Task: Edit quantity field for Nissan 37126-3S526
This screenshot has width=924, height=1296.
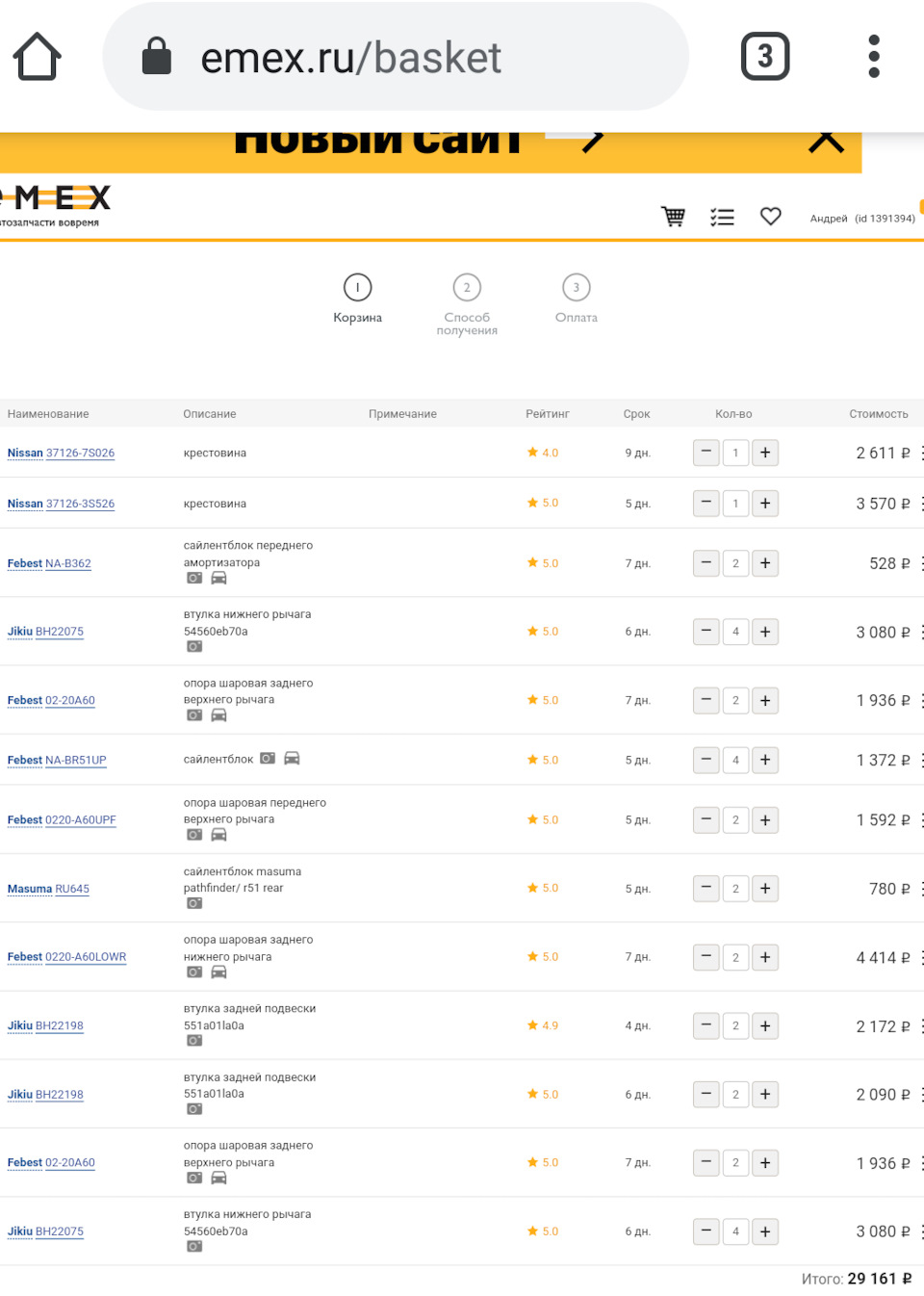Action: pos(735,504)
